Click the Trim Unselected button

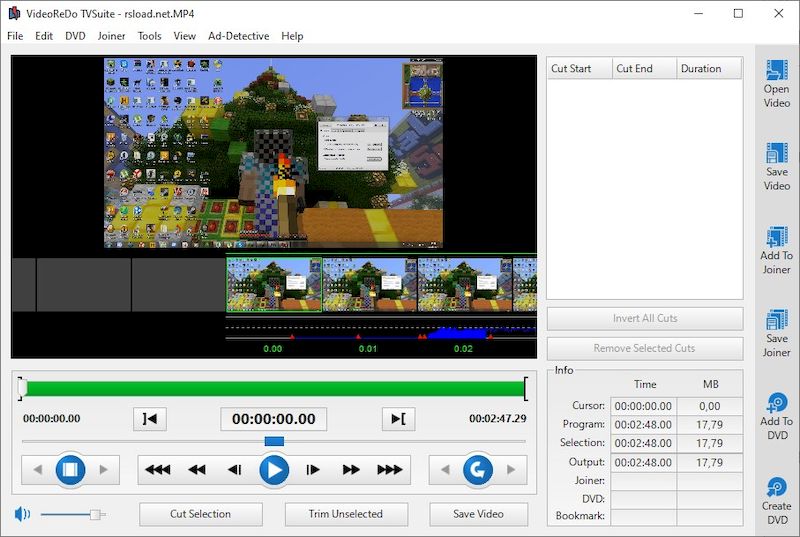[346, 514]
